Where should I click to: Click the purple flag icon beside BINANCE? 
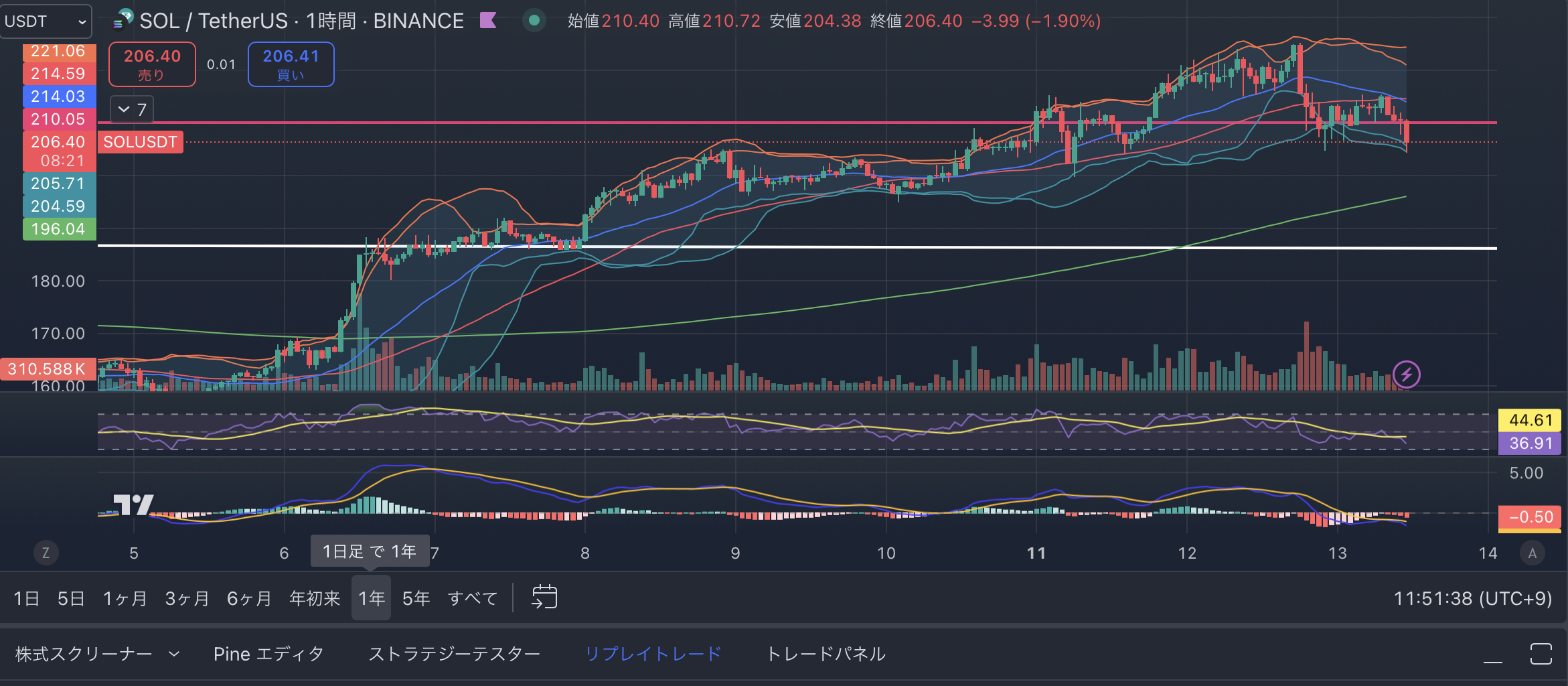[489, 21]
